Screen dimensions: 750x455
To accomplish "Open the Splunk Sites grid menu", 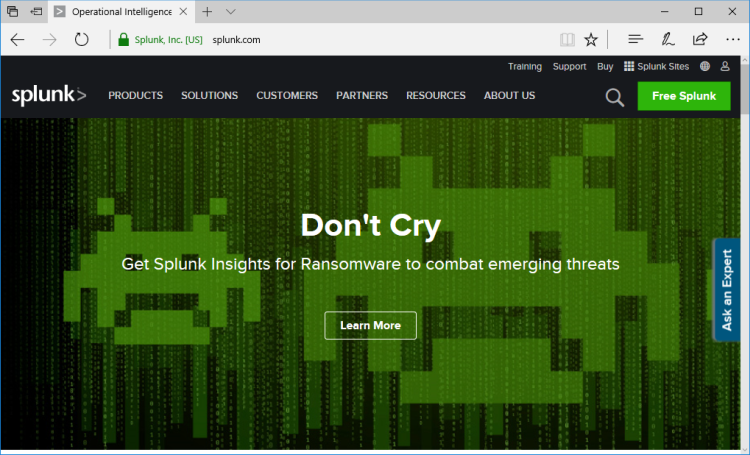I will pos(656,67).
